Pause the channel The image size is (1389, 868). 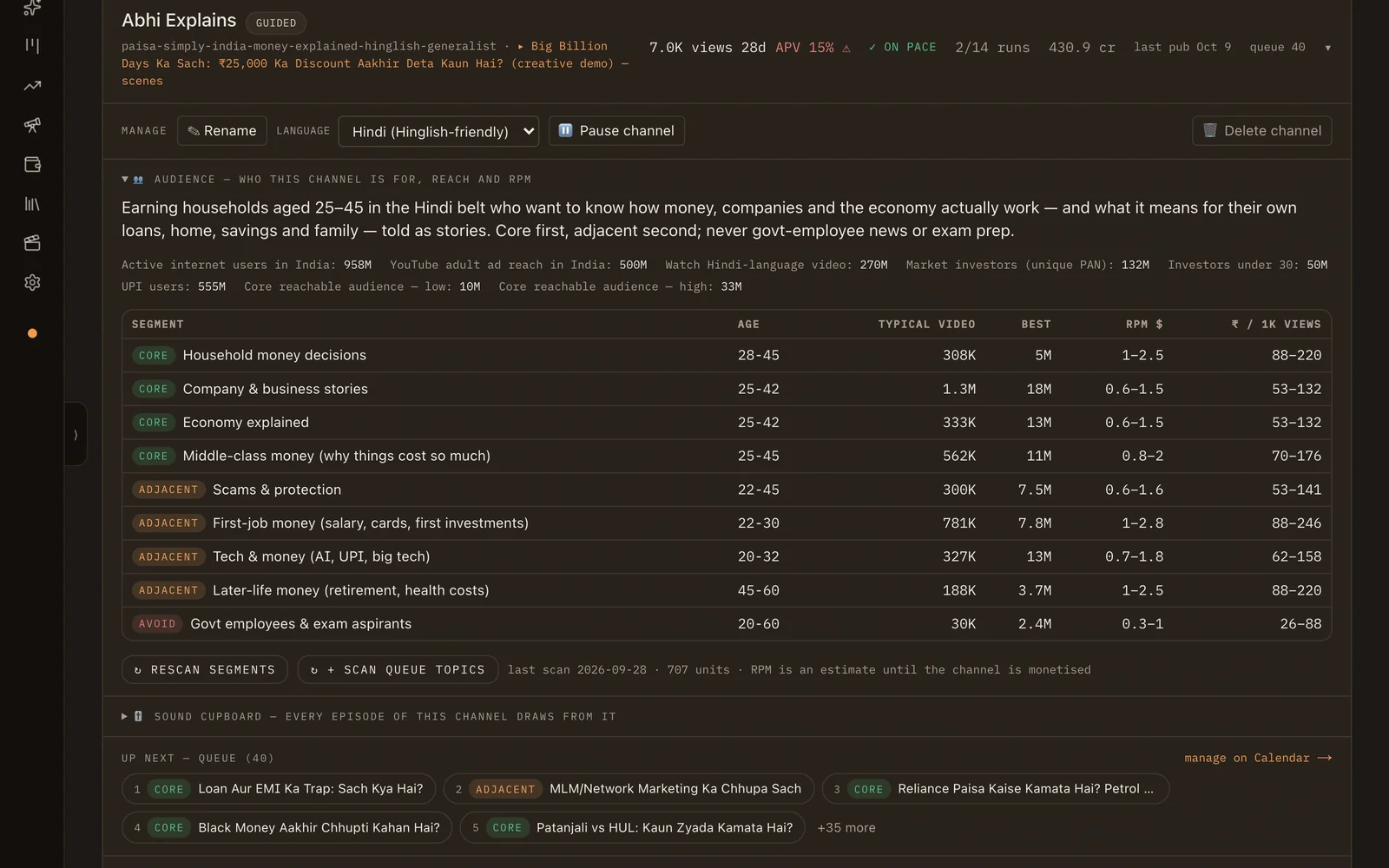(x=616, y=131)
